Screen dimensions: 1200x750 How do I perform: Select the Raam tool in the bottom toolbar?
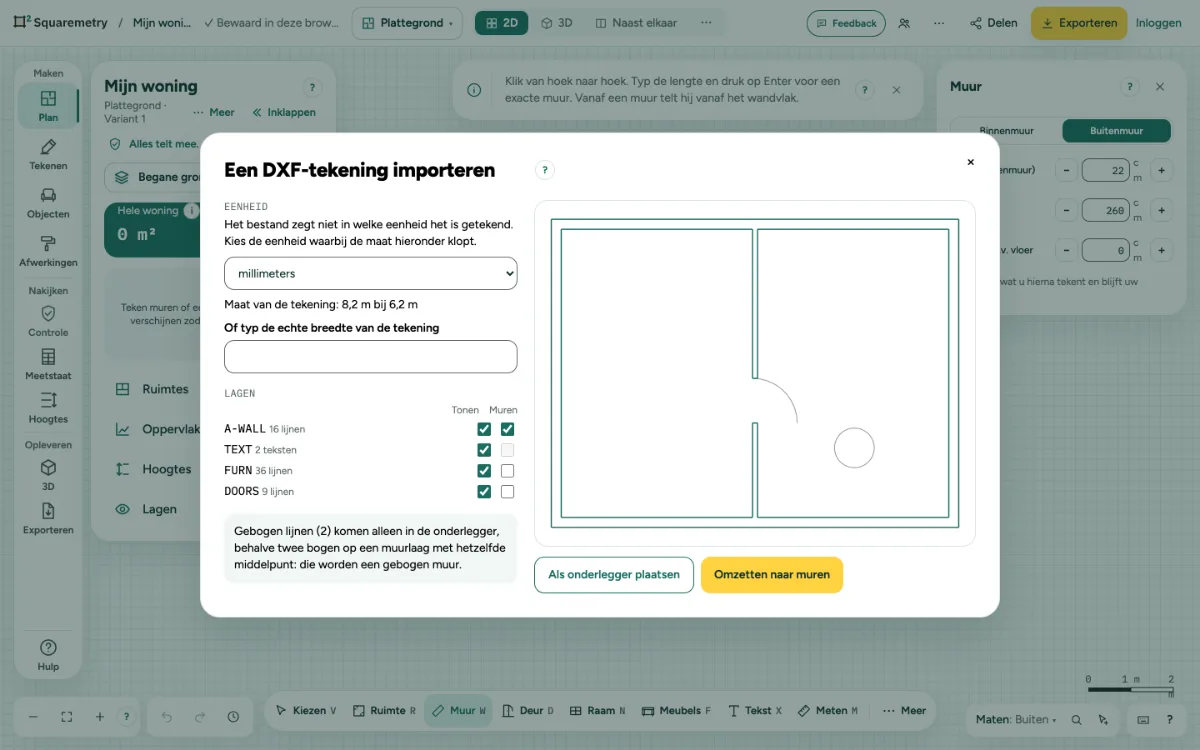pos(598,711)
